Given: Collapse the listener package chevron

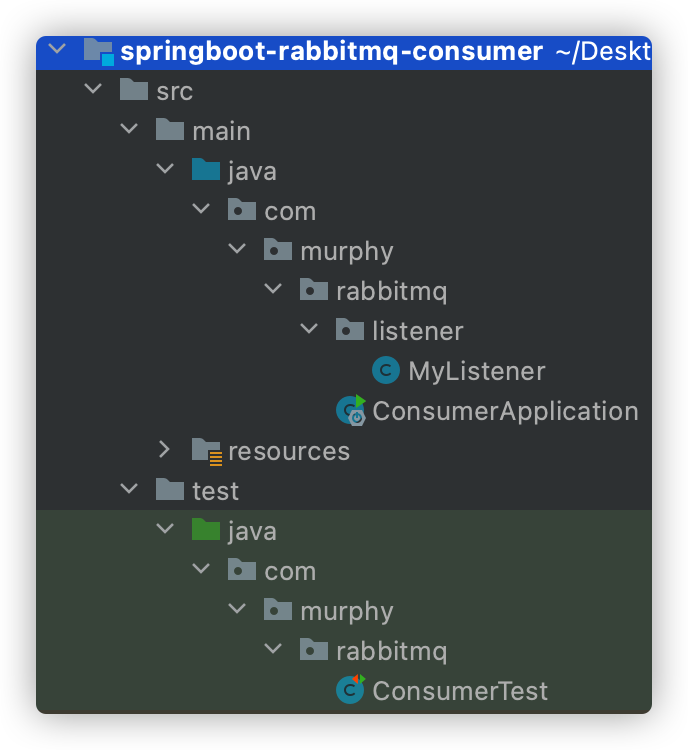Looking at the screenshot, I should [309, 329].
